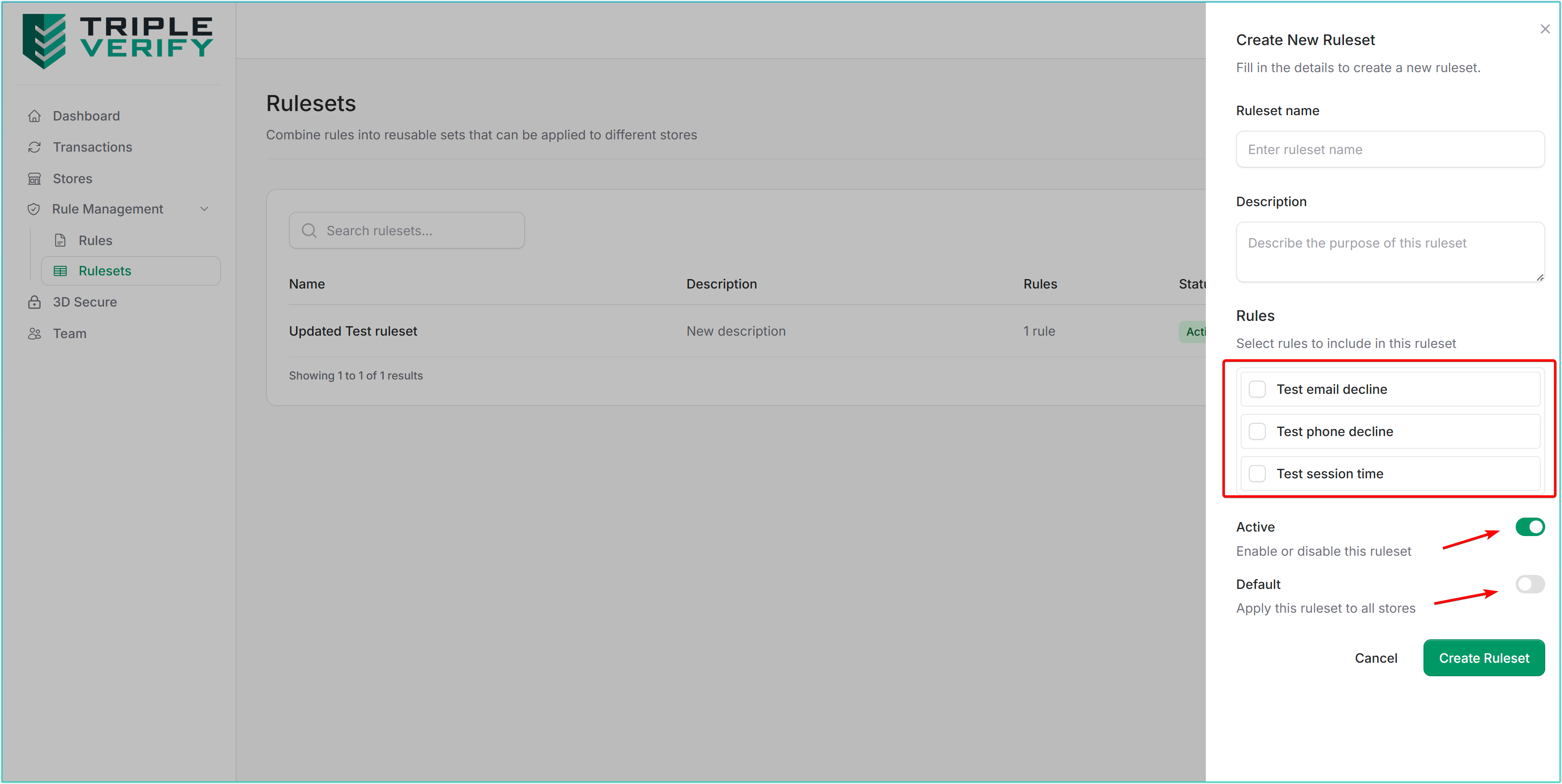Click the Triple Verify logo

tap(117, 40)
